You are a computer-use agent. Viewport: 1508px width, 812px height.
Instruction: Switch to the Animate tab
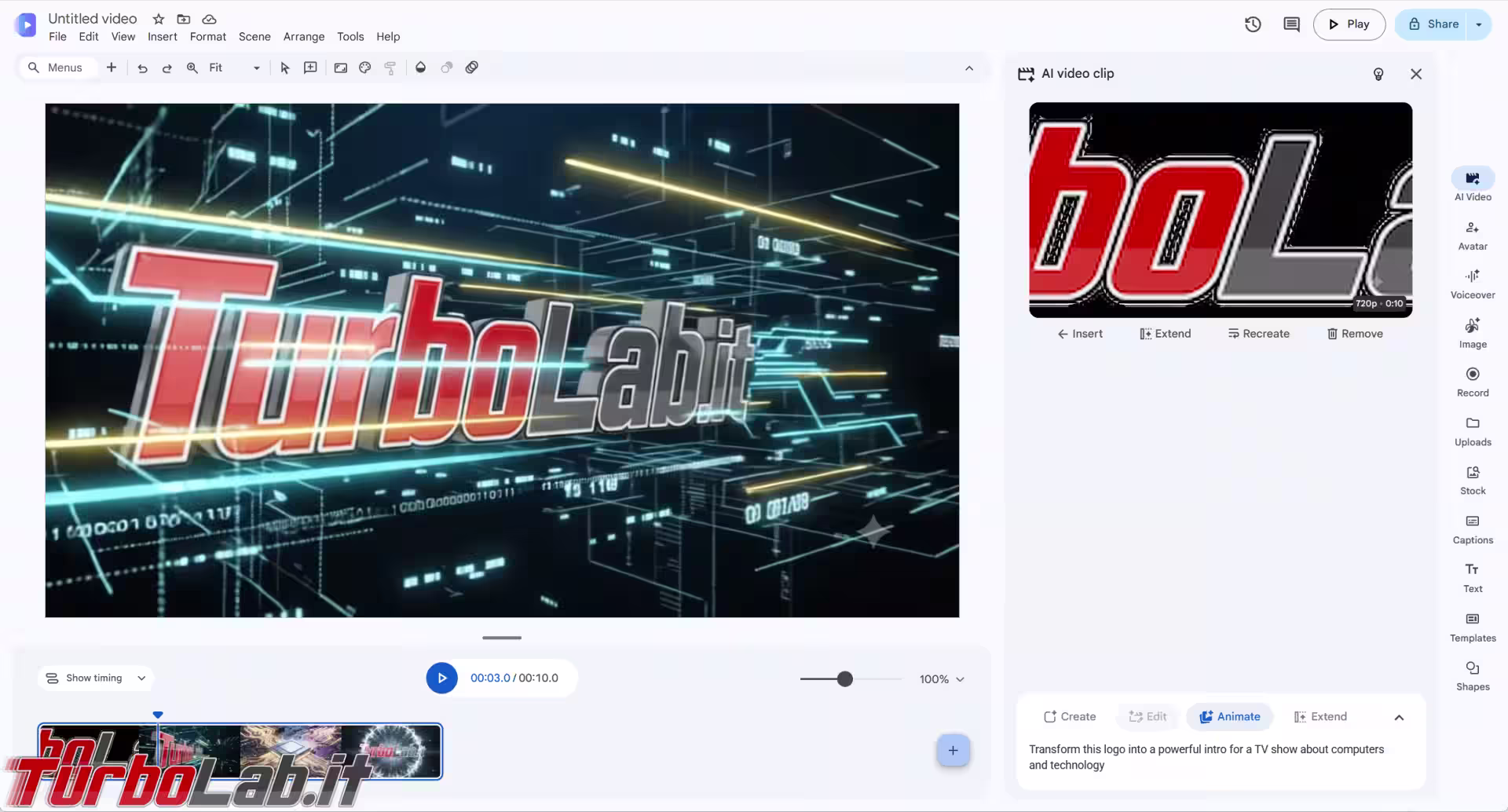[x=1229, y=717]
